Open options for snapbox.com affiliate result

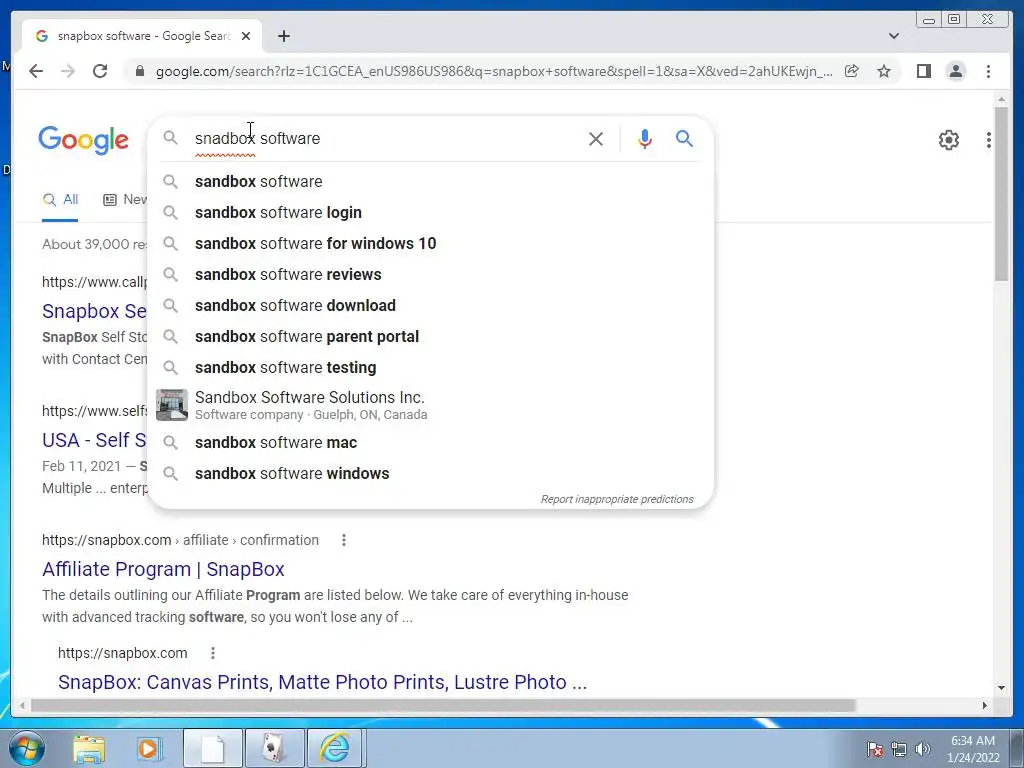[x=344, y=540]
